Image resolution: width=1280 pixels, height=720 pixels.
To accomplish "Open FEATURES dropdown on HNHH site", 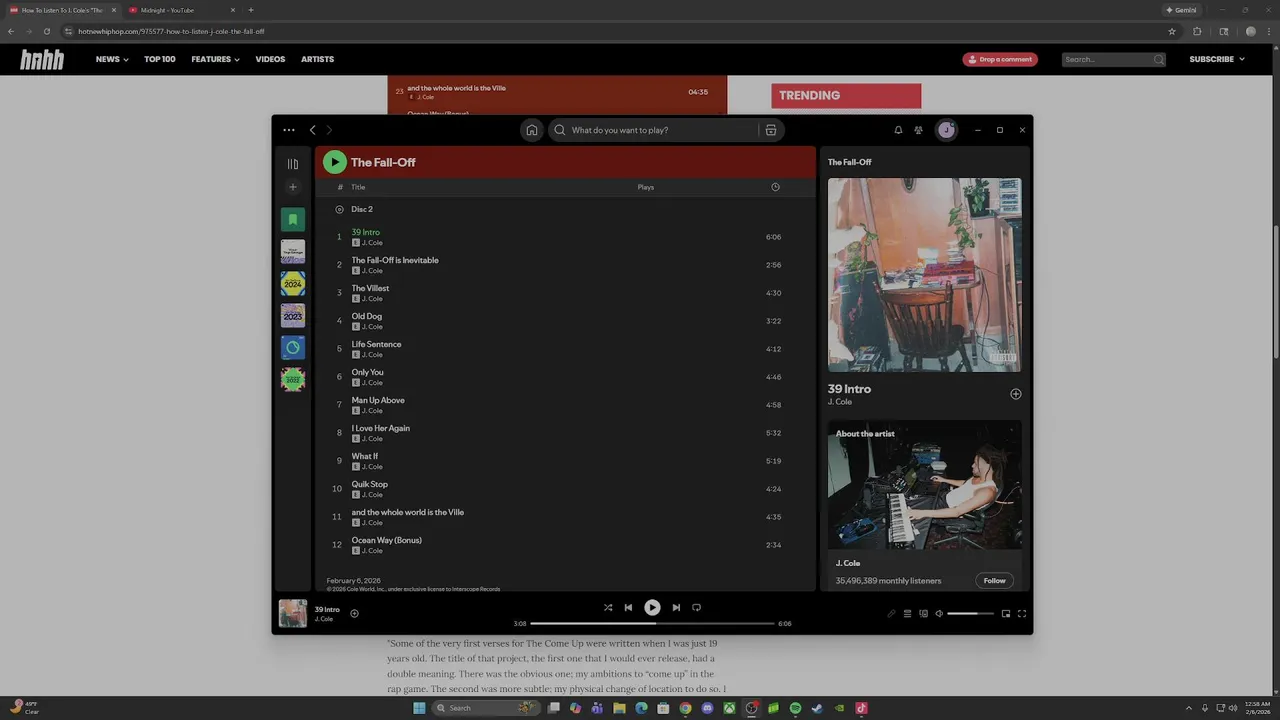I will 215,59.
